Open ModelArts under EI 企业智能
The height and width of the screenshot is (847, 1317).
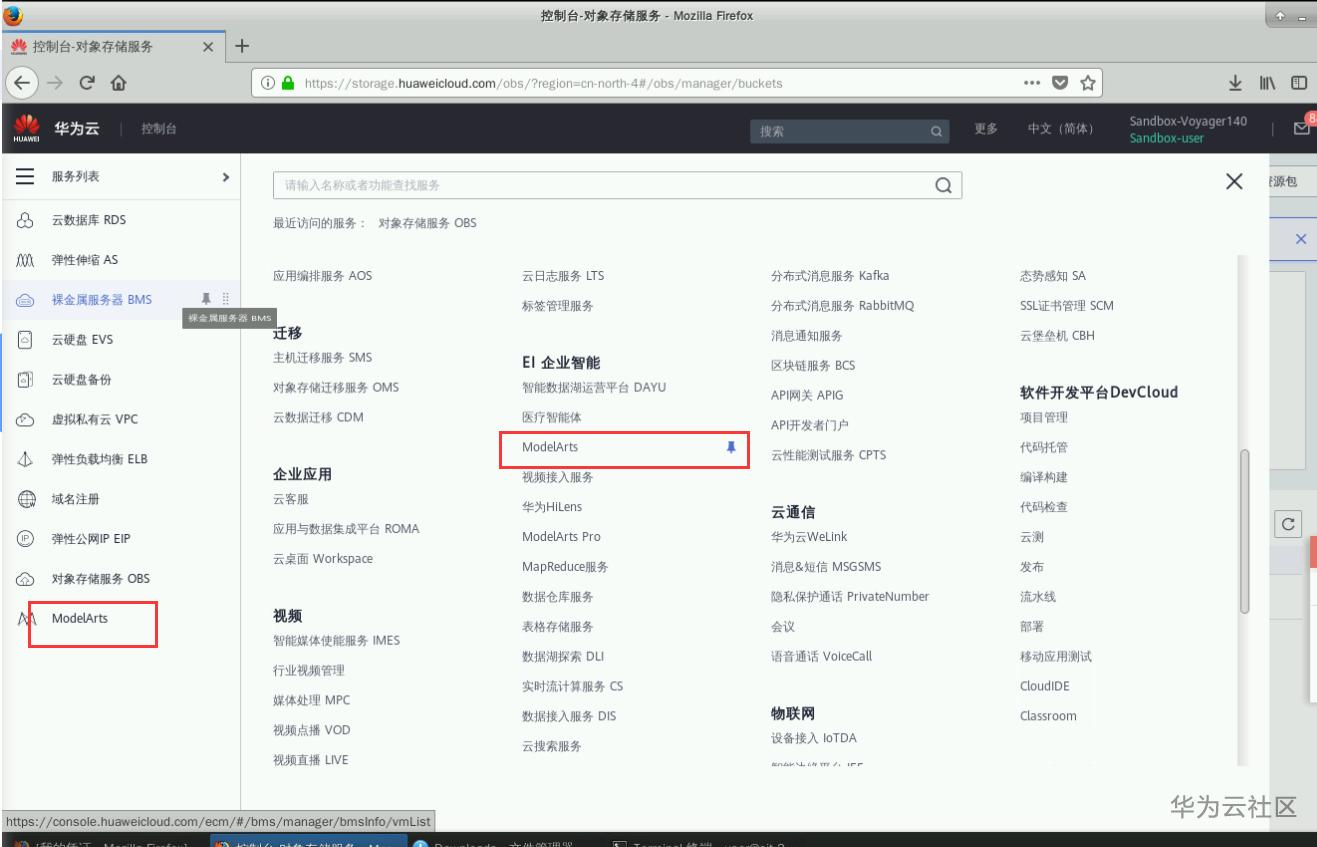550,447
